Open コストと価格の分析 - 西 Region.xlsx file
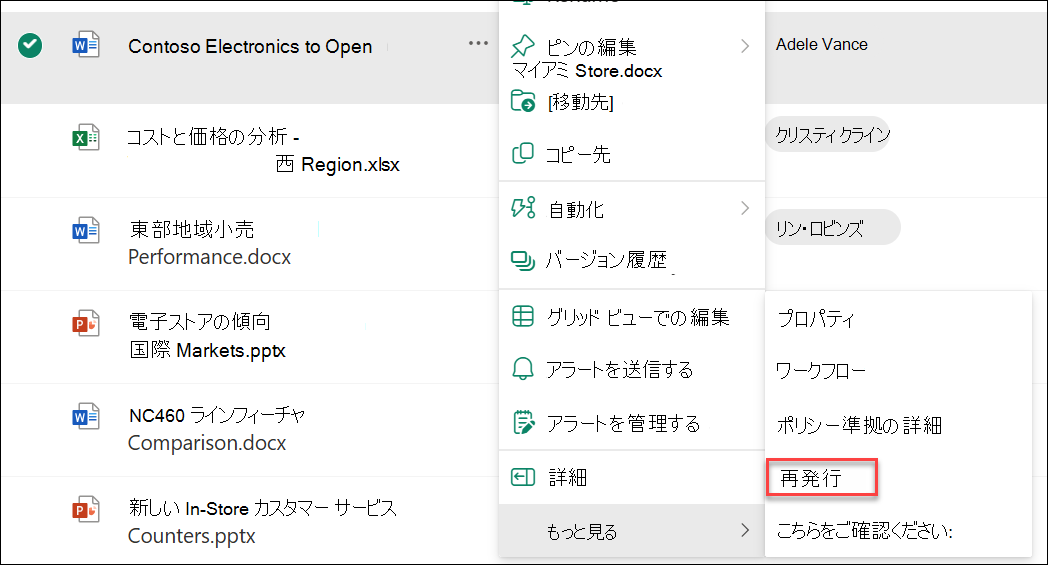 click(x=263, y=150)
